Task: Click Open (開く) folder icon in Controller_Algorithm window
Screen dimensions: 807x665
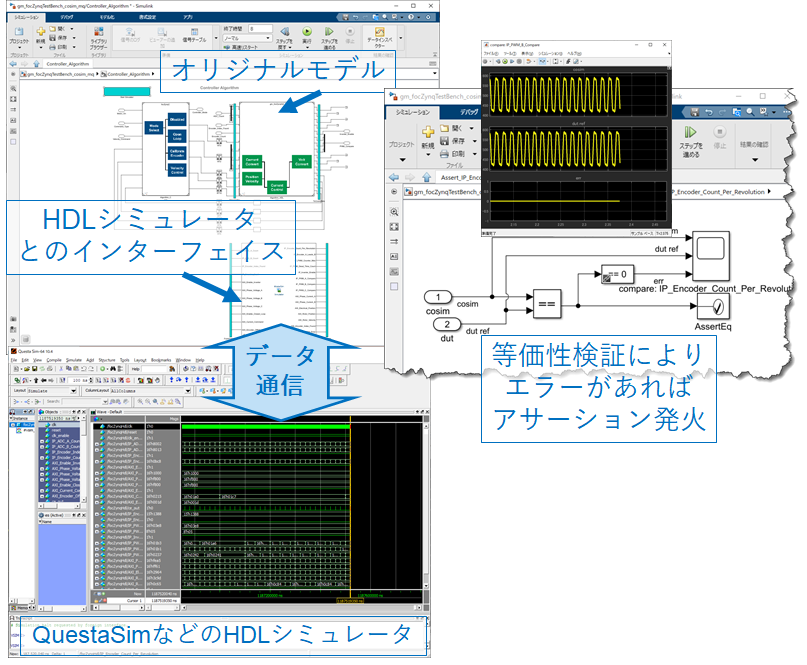Action: click(52, 29)
